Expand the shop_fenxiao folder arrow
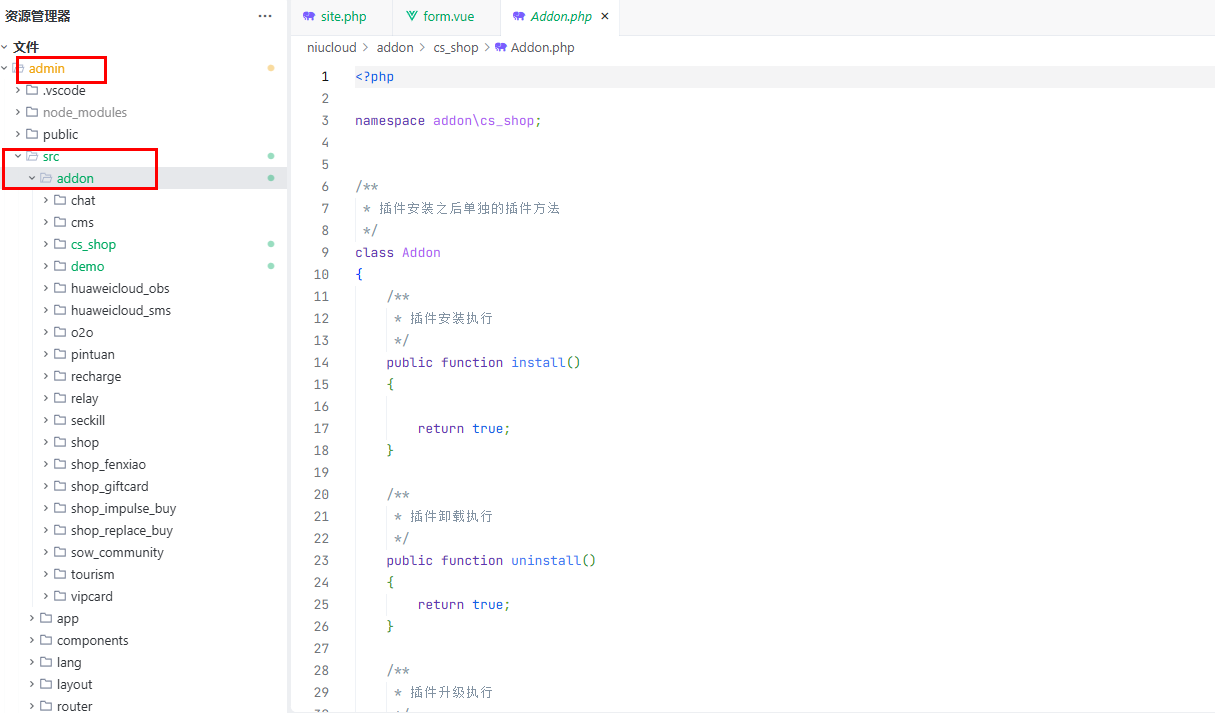 click(x=46, y=464)
